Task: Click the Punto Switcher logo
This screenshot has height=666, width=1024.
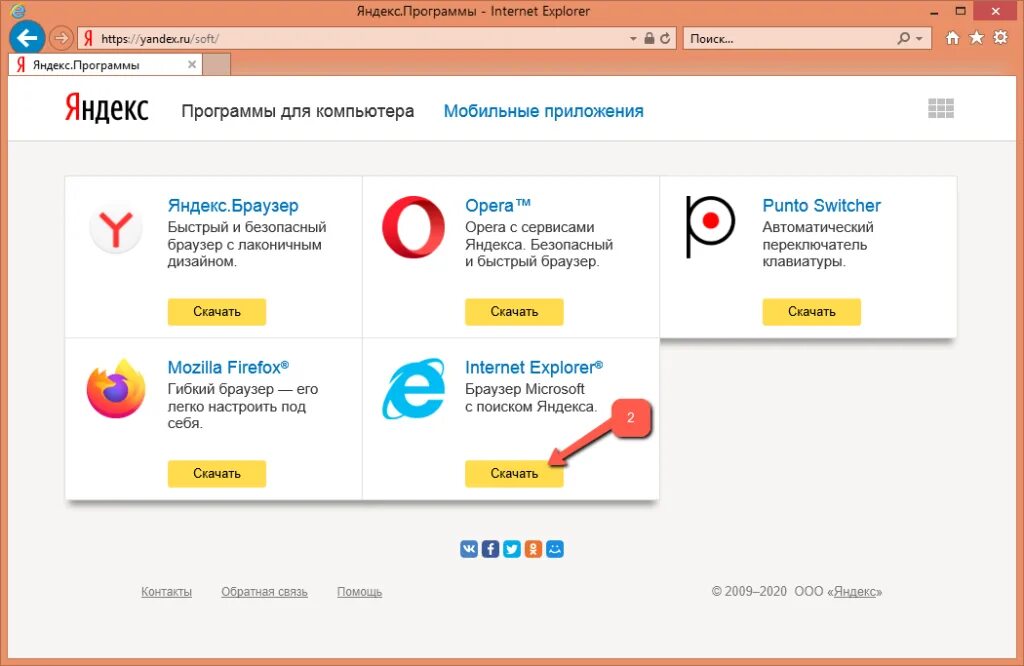Action: [x=710, y=226]
